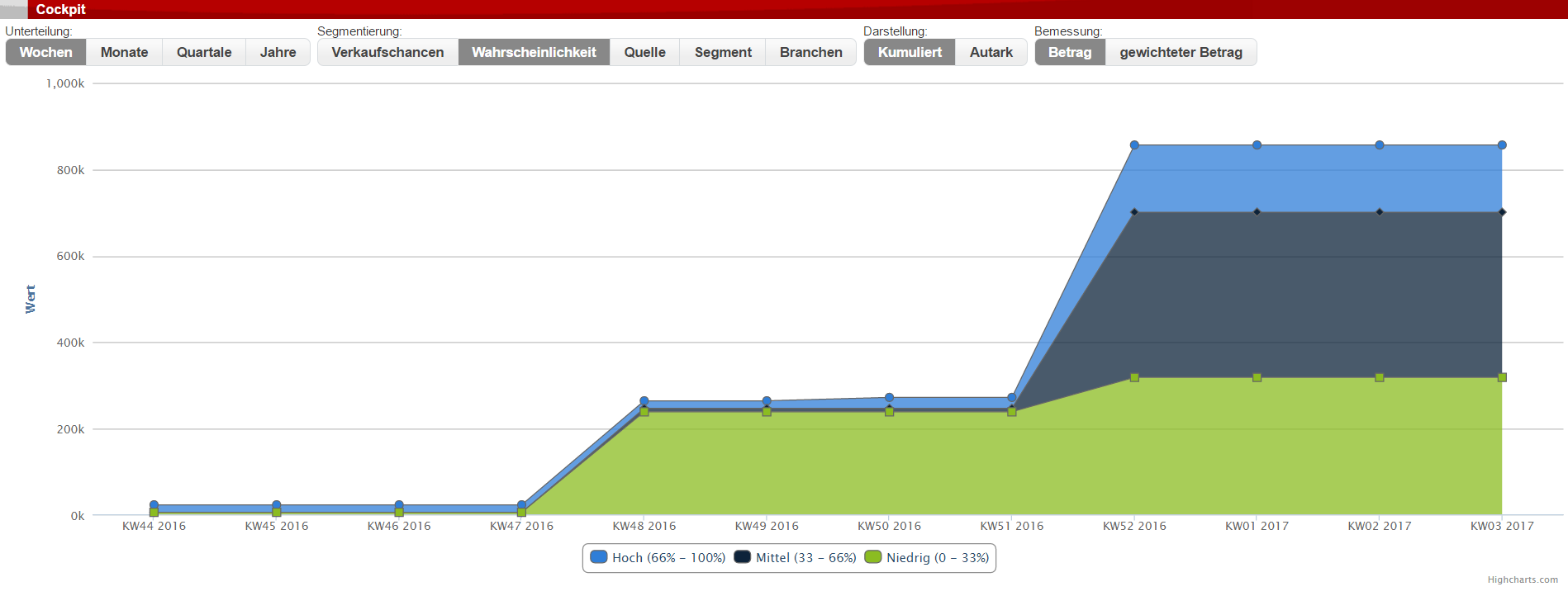
Task: Measure by Betrag
Action: click(x=1070, y=52)
